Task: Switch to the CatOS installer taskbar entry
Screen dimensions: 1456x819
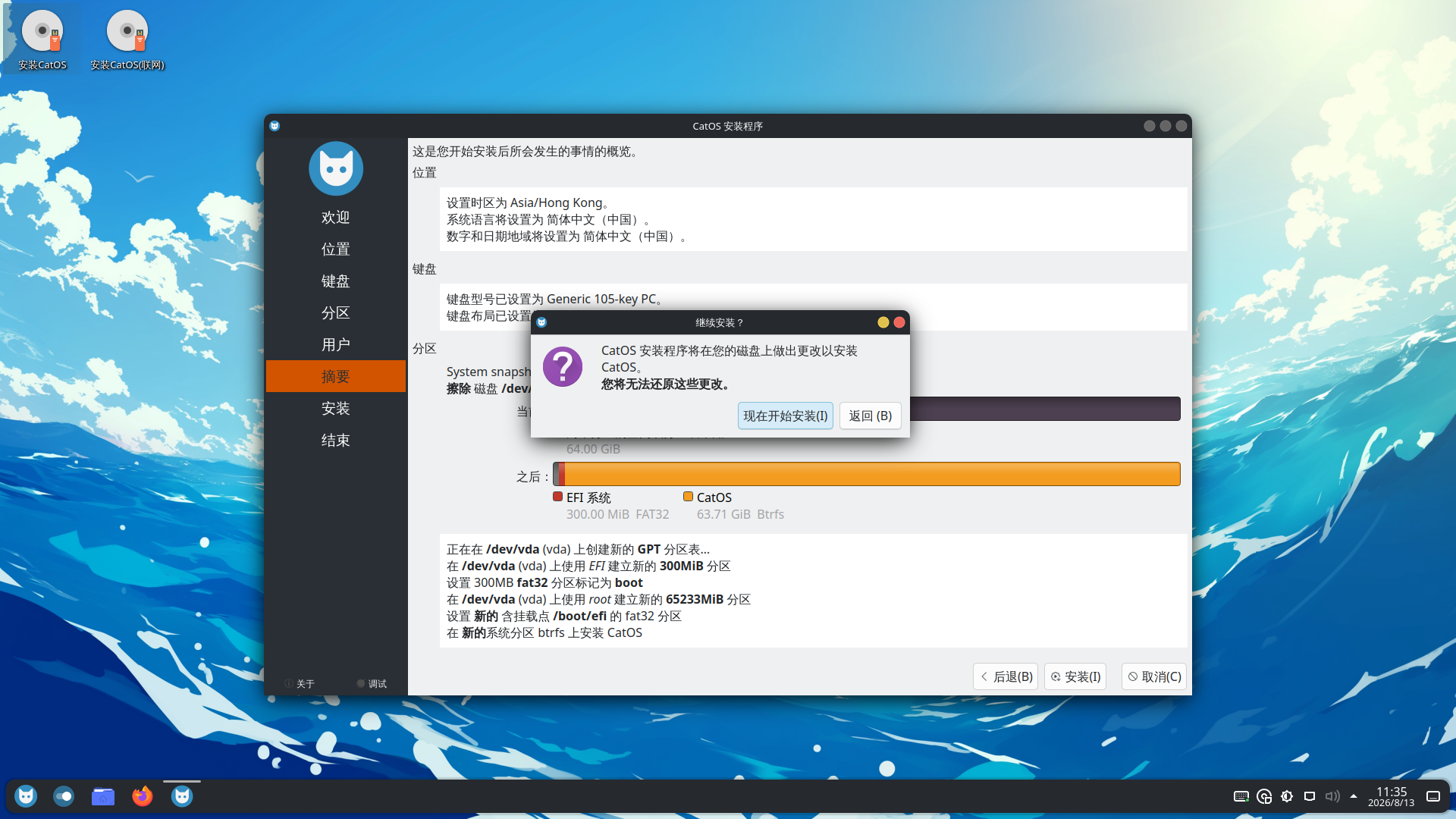Action: (182, 796)
